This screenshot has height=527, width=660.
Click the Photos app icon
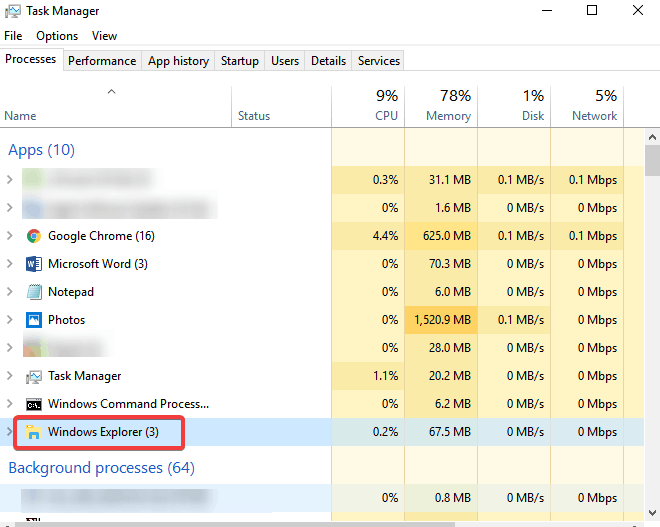pos(34,320)
